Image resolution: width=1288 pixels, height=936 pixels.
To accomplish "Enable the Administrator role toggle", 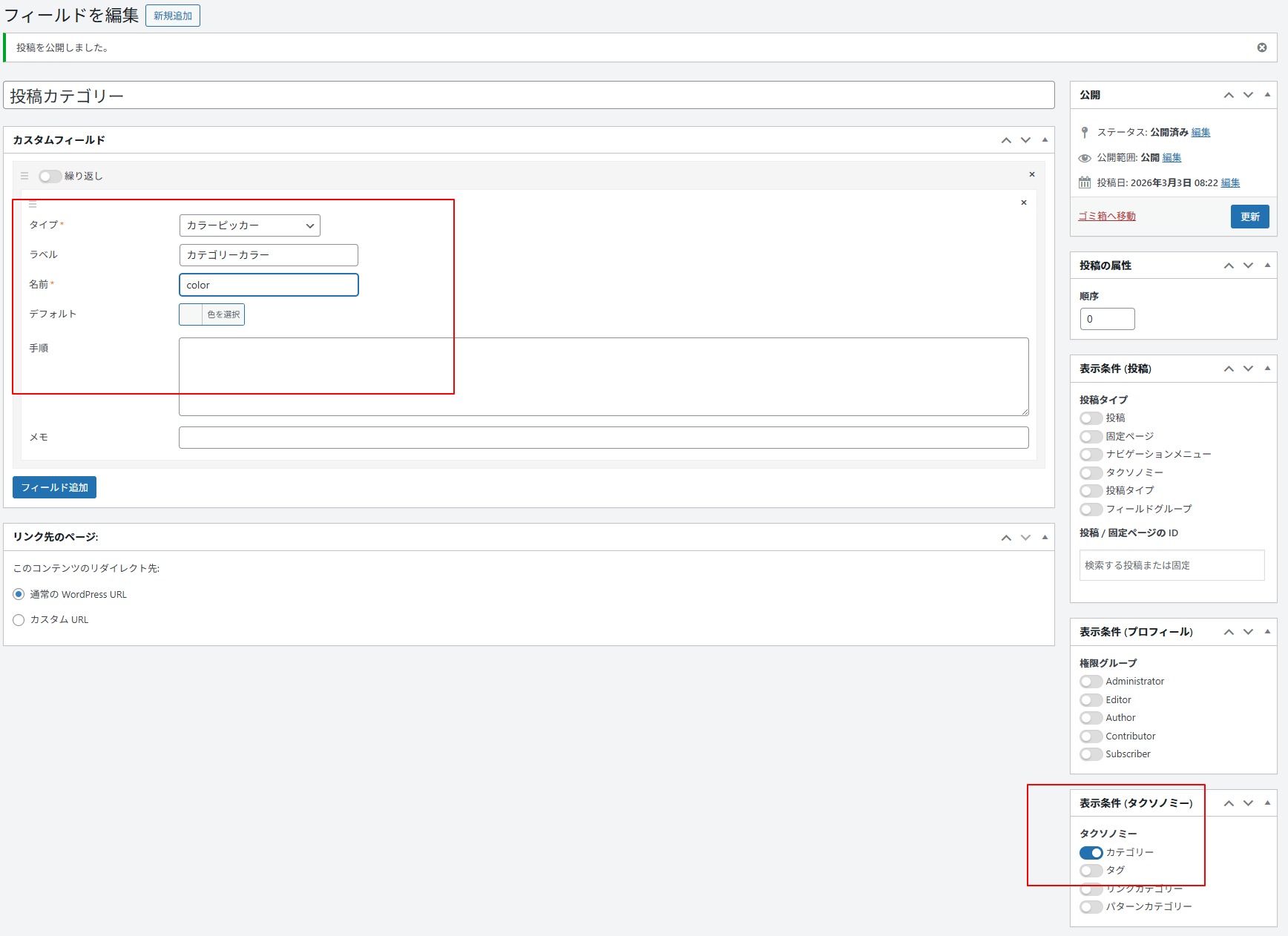I will pos(1091,682).
